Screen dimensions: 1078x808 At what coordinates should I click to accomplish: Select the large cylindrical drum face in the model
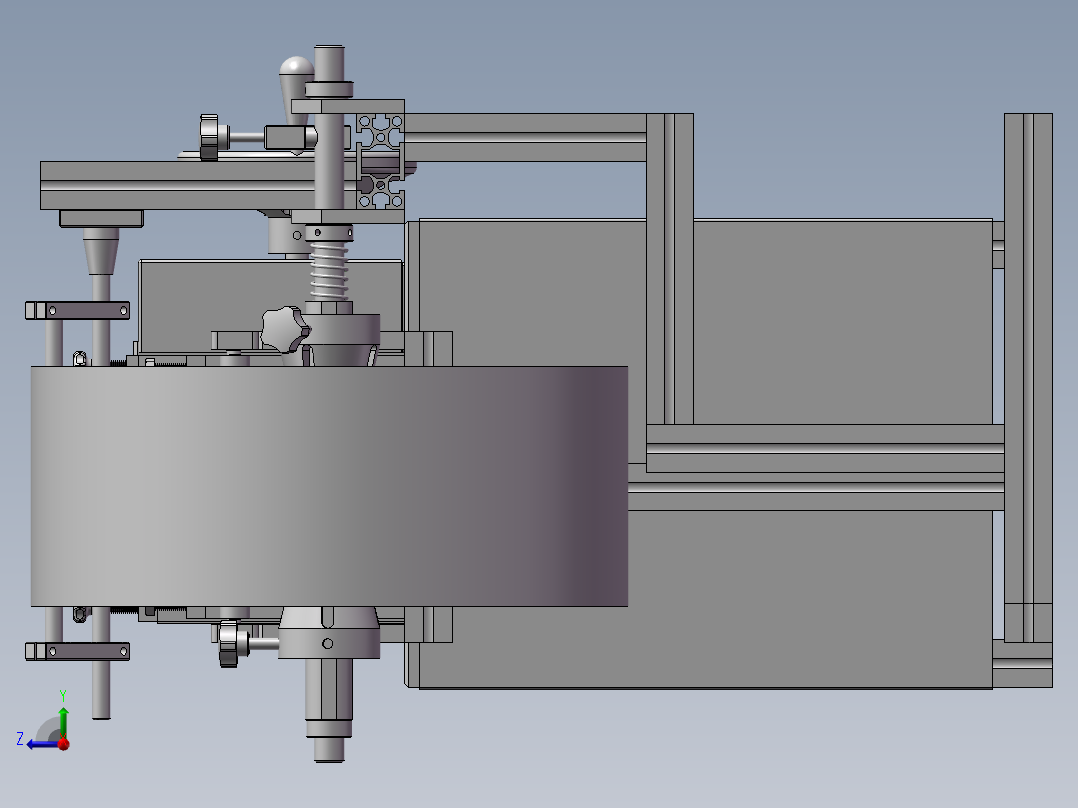[x=329, y=486]
